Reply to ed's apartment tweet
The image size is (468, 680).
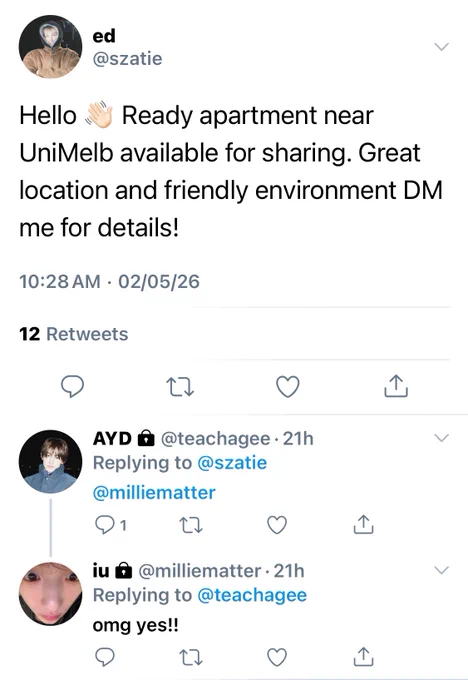72,386
